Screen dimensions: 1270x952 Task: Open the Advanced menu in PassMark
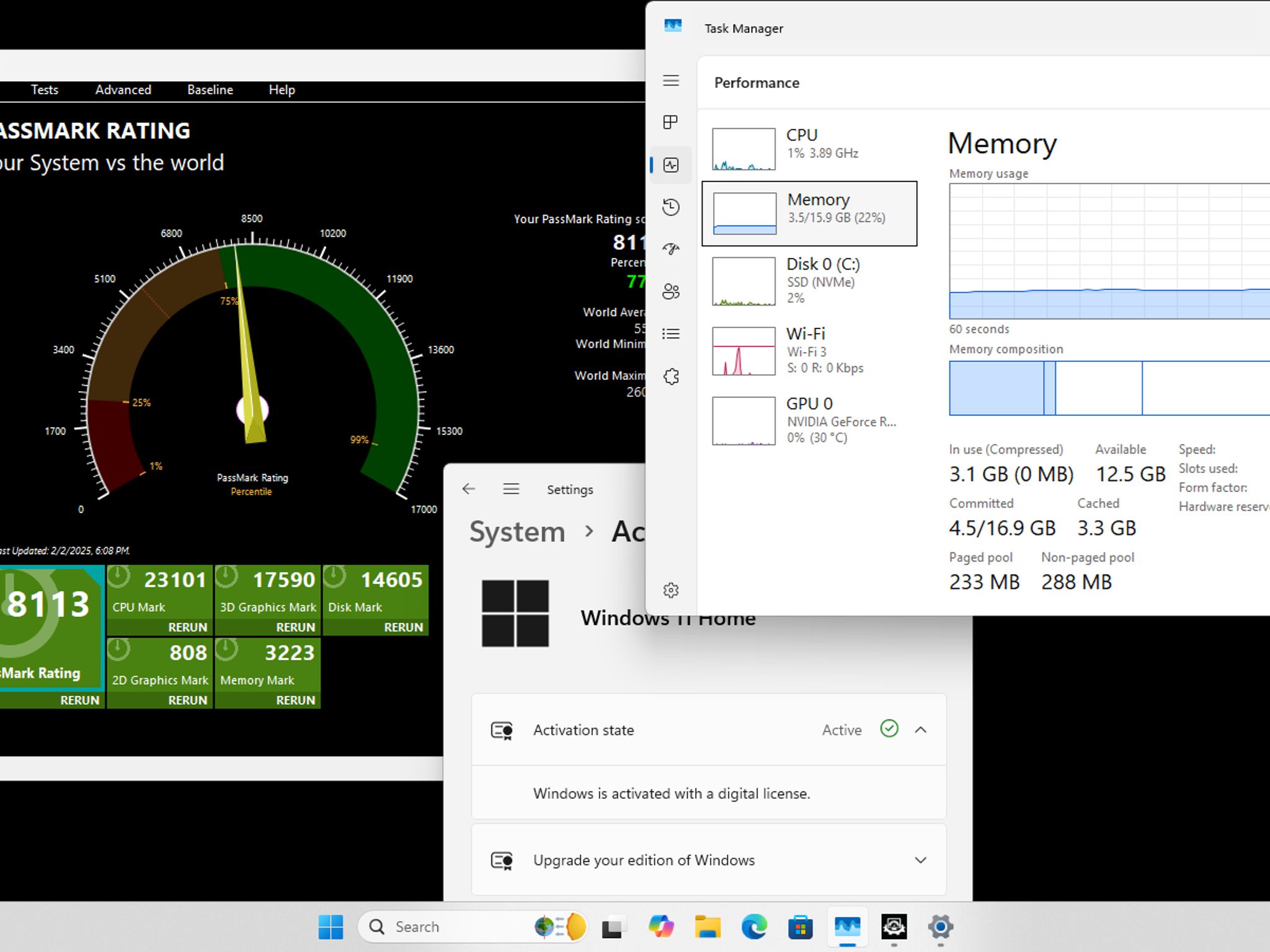pyautogui.click(x=123, y=90)
